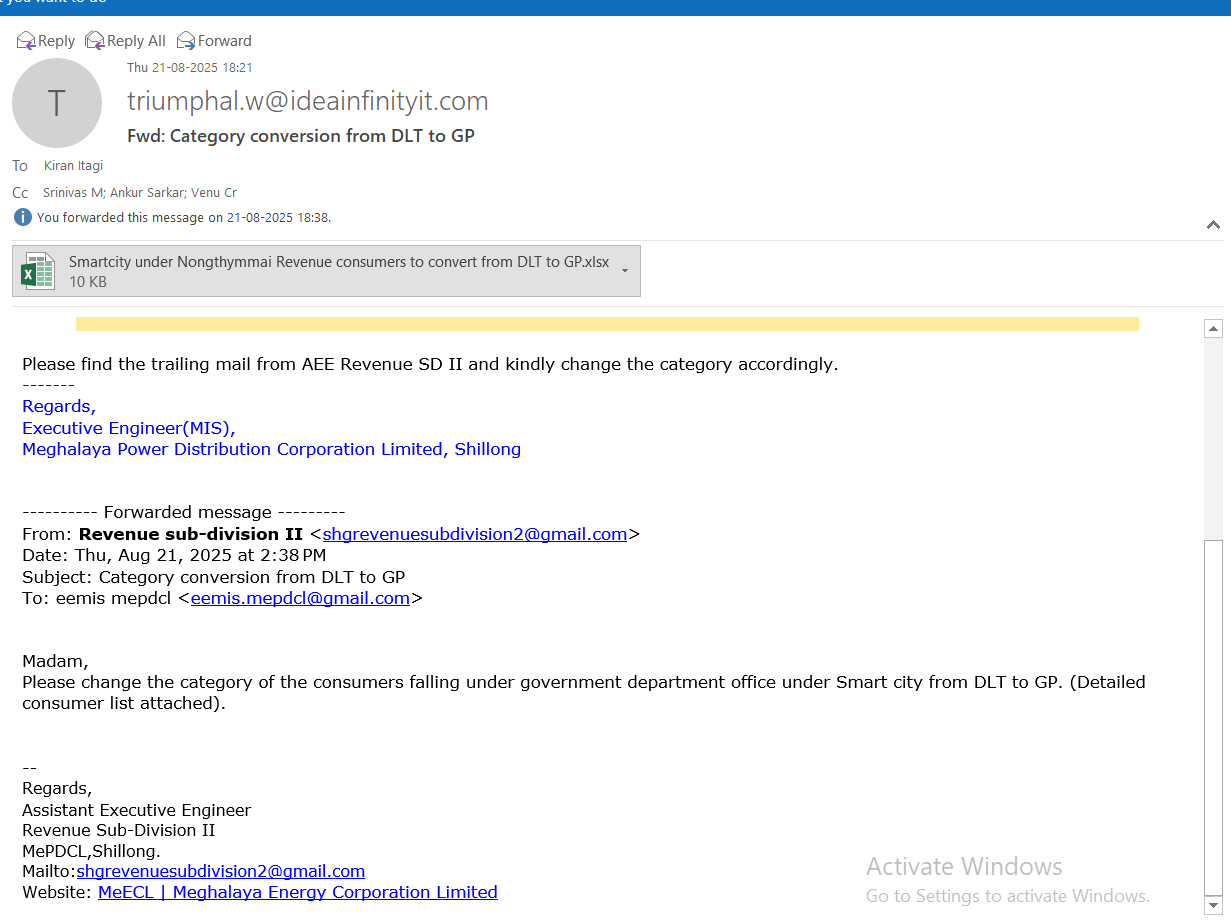1231x921 pixels.
Task: Click the Reply All icon
Action: tap(95, 40)
